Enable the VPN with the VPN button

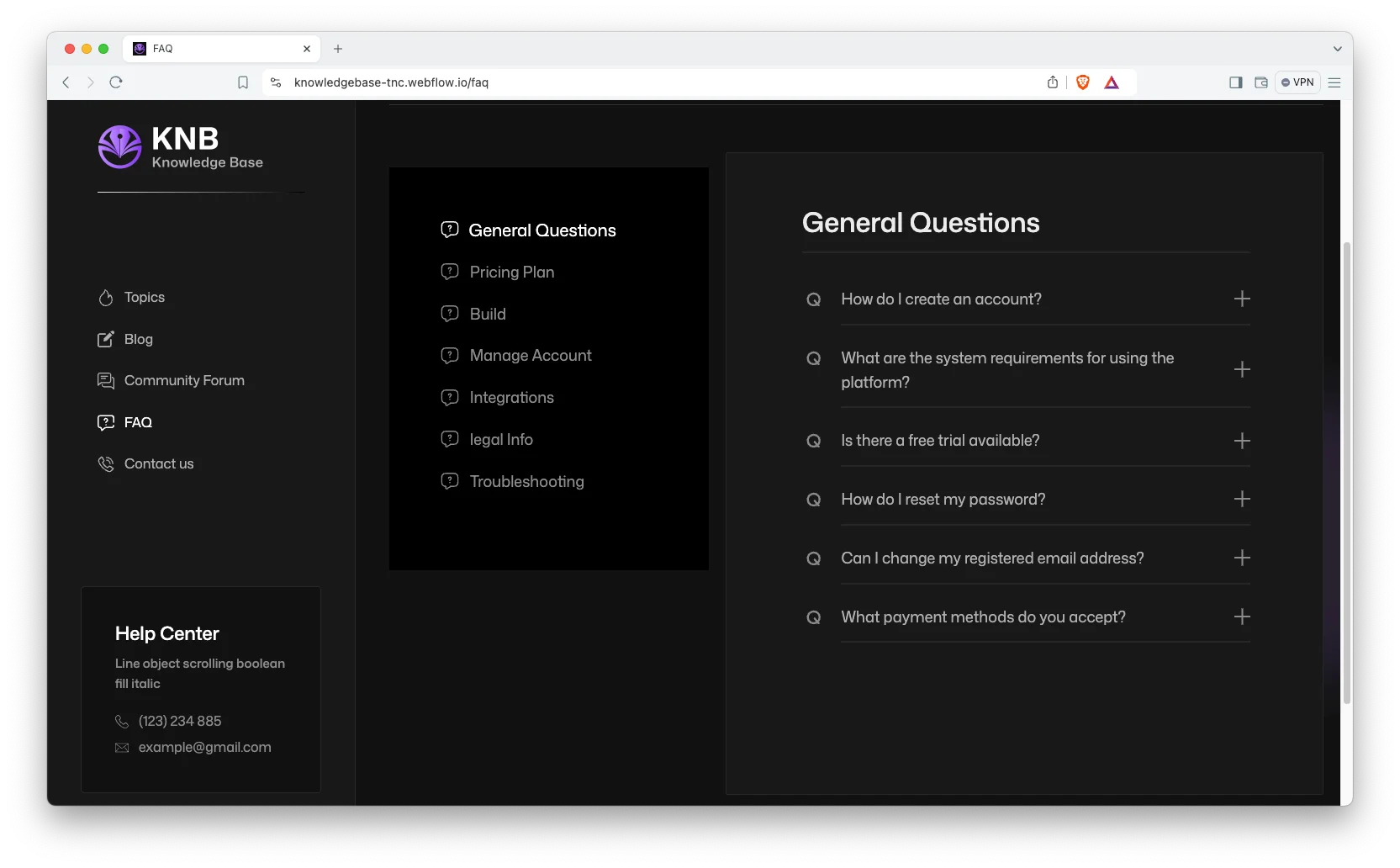(1297, 82)
